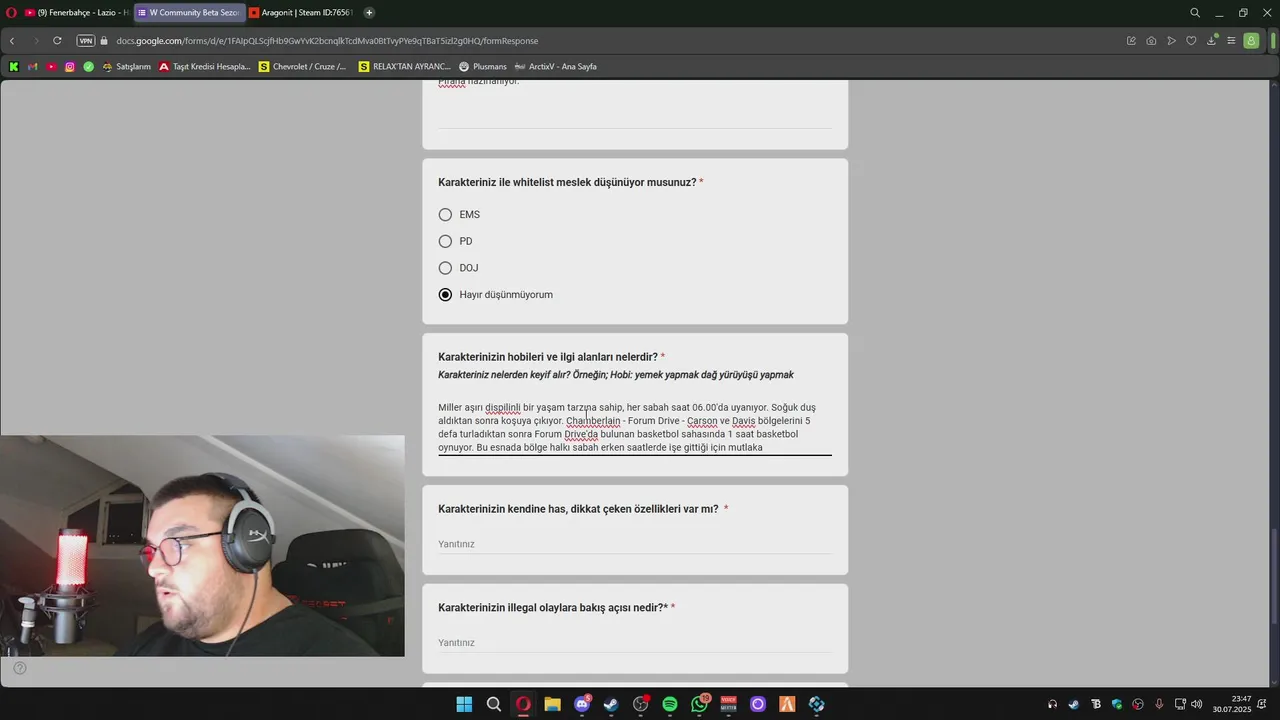Screen dimensions: 1280x720
Task: Open Discord from the taskbar
Action: coord(582,704)
